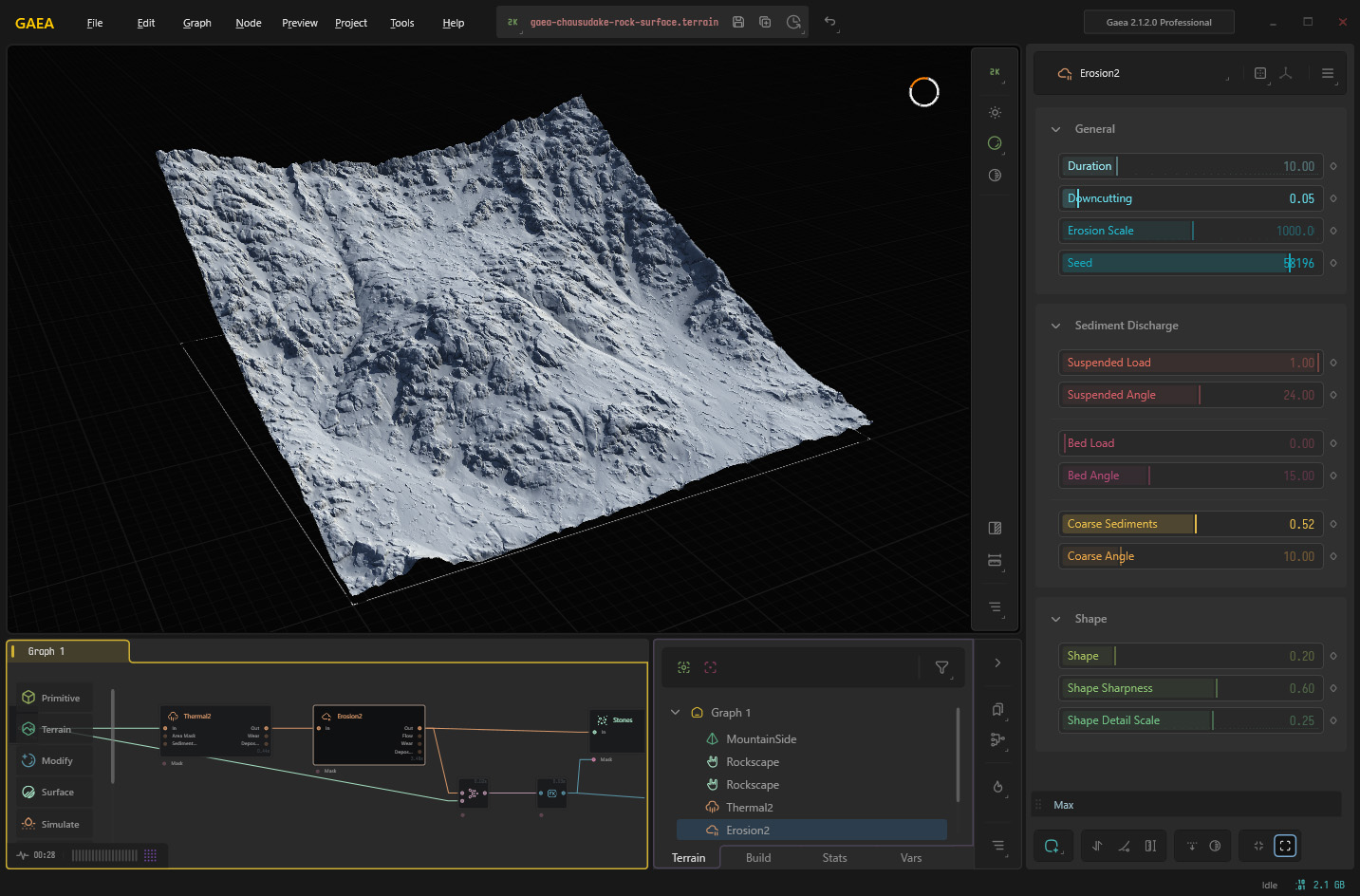
Task: Select the Thermal2 node in list
Action: 749,808
